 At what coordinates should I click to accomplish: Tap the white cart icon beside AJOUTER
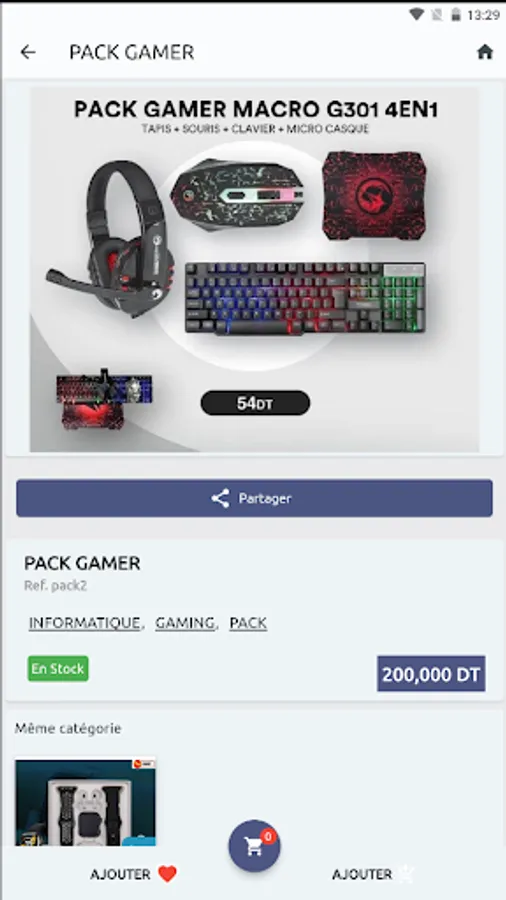406,874
